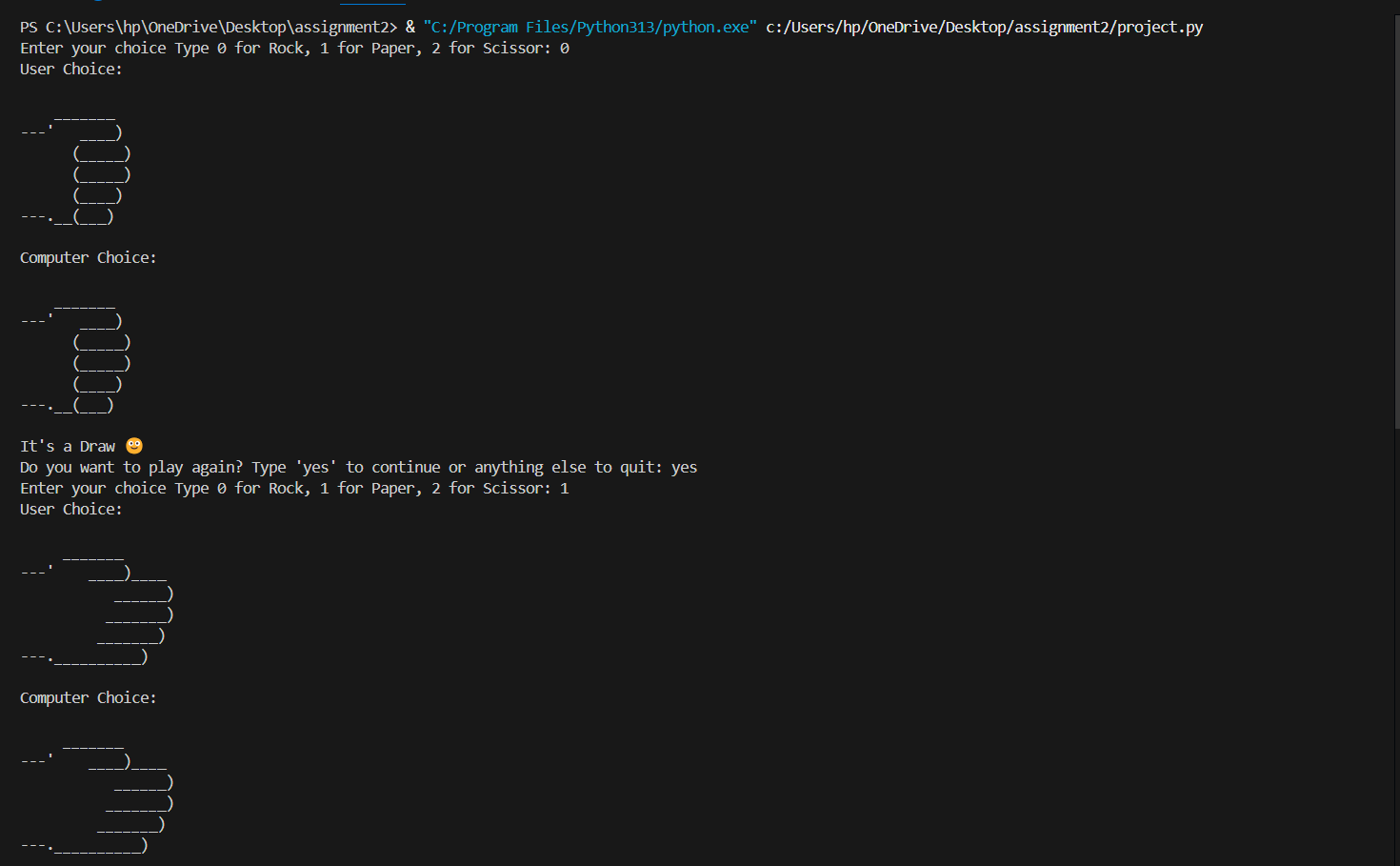This screenshot has height=866, width=1400.
Task: Click the first "User Choice:" label
Action: 71,69
